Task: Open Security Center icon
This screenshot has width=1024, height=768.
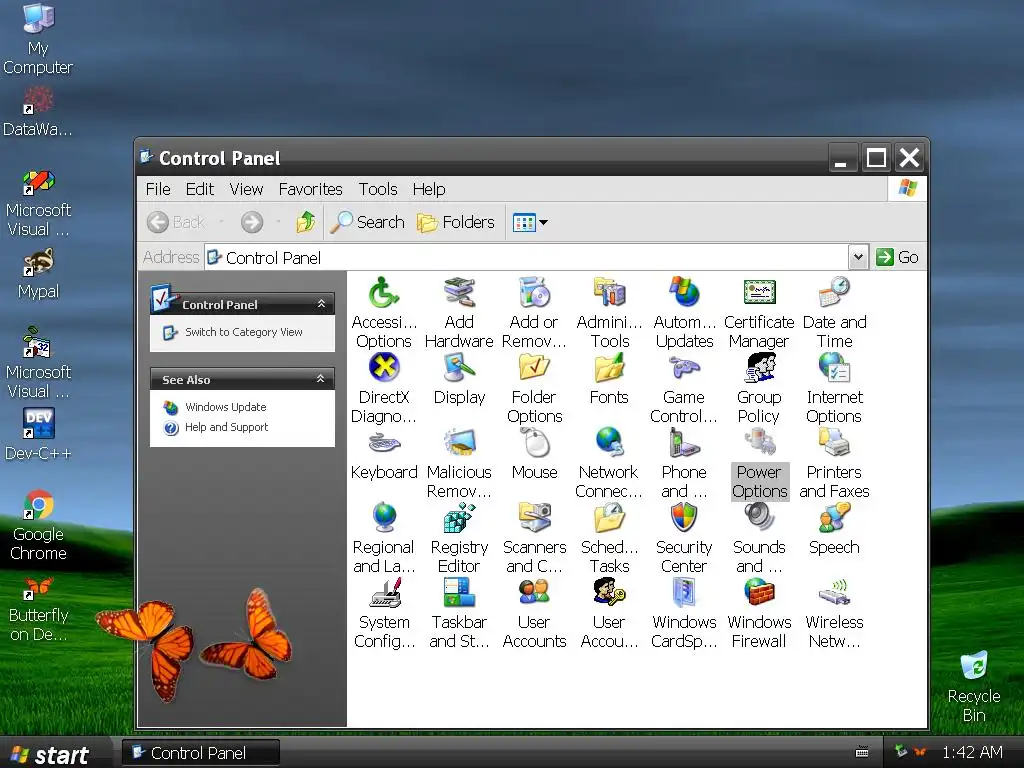Action: [x=684, y=518]
